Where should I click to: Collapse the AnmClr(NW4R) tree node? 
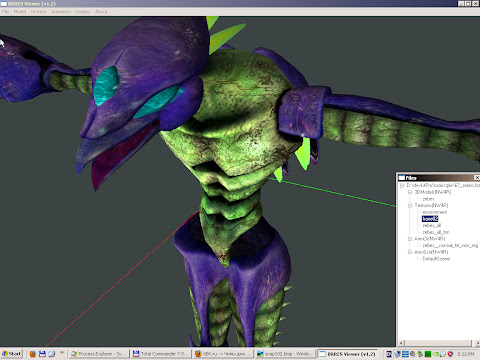[x=410, y=239]
